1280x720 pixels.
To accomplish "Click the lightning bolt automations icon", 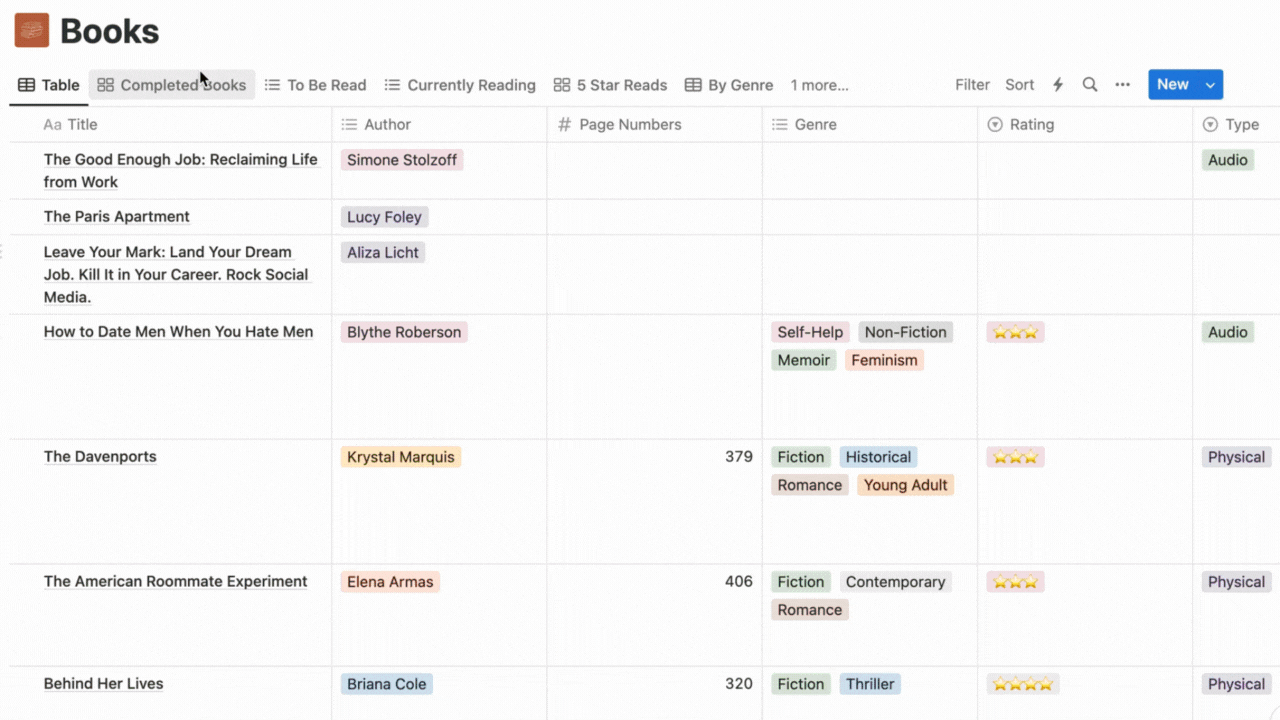I will coord(1058,85).
